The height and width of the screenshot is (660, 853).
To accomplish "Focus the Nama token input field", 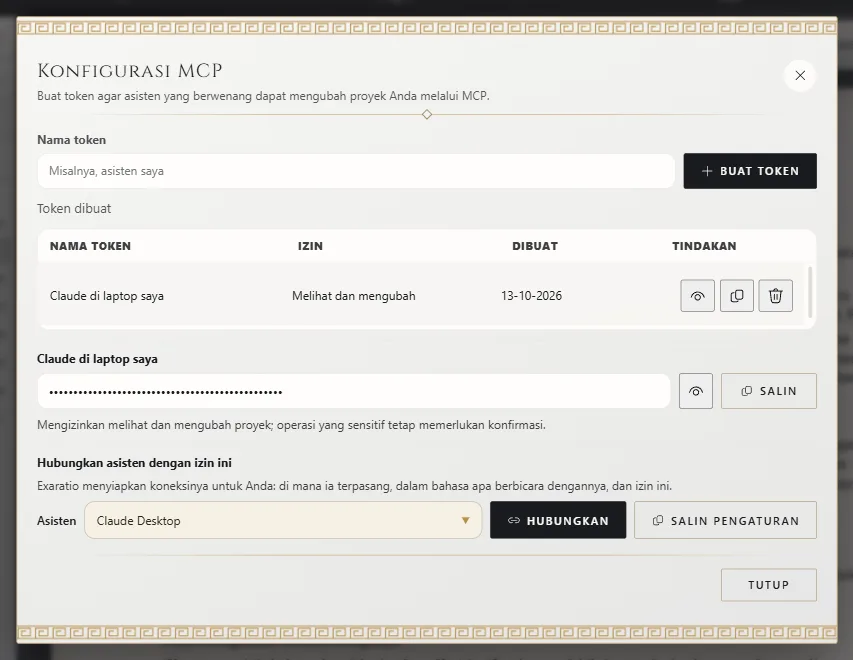I will click(356, 171).
